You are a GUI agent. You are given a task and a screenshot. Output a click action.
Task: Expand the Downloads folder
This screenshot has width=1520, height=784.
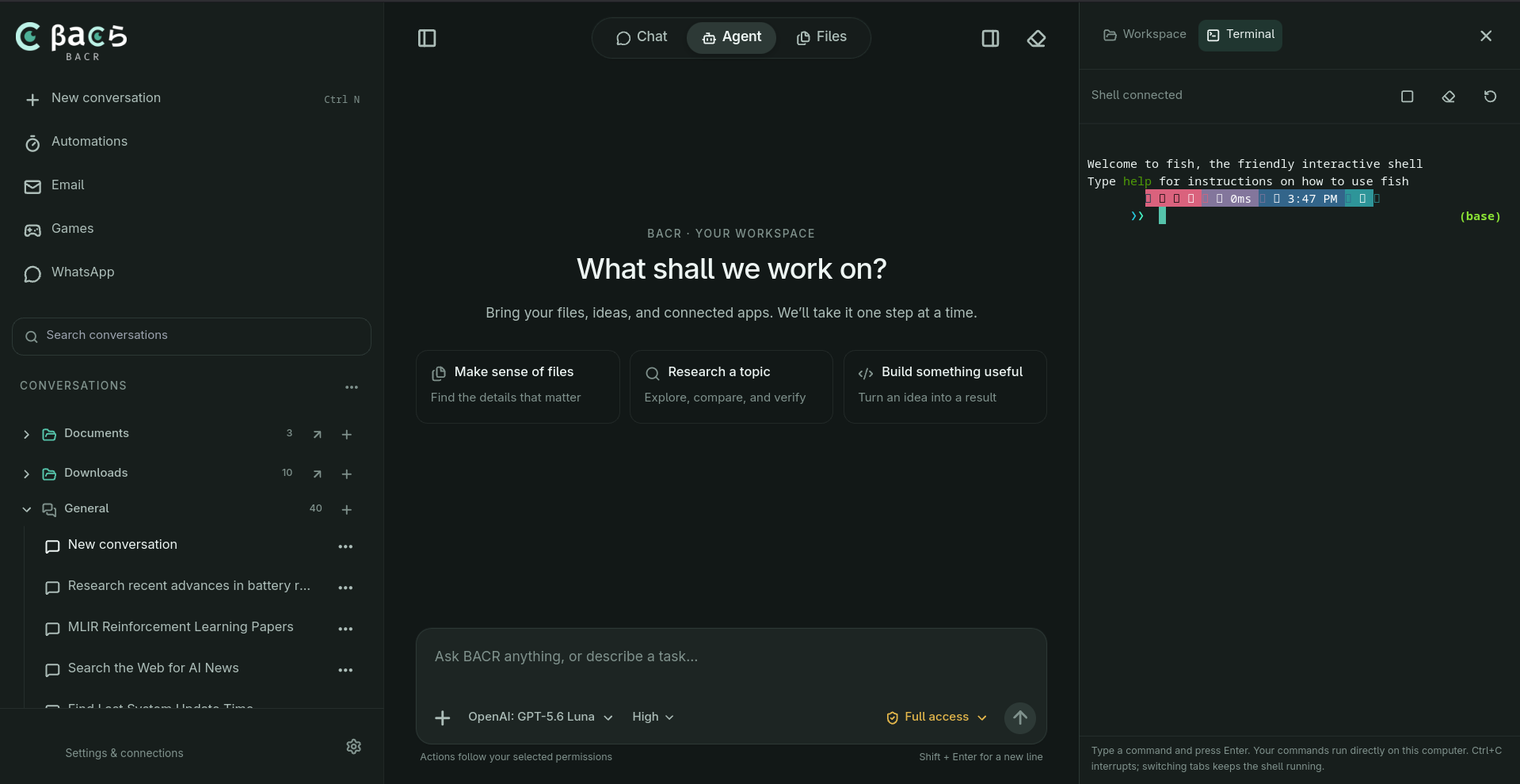tap(26, 474)
